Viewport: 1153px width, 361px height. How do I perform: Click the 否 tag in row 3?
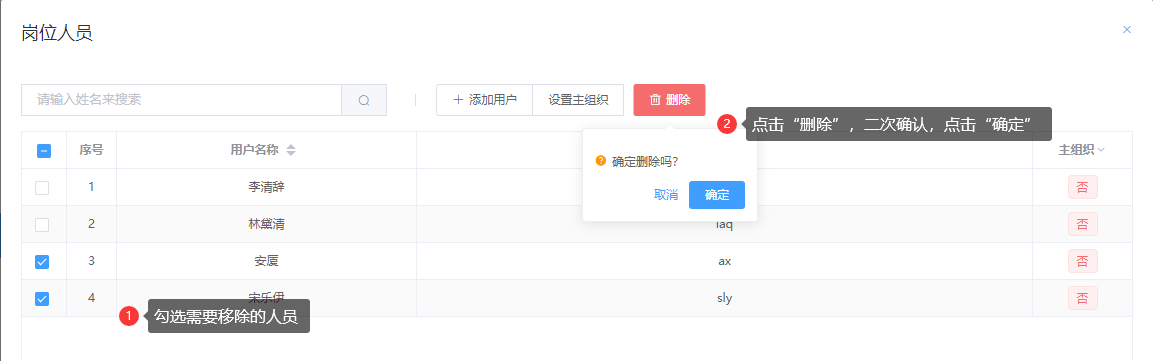click(1082, 261)
